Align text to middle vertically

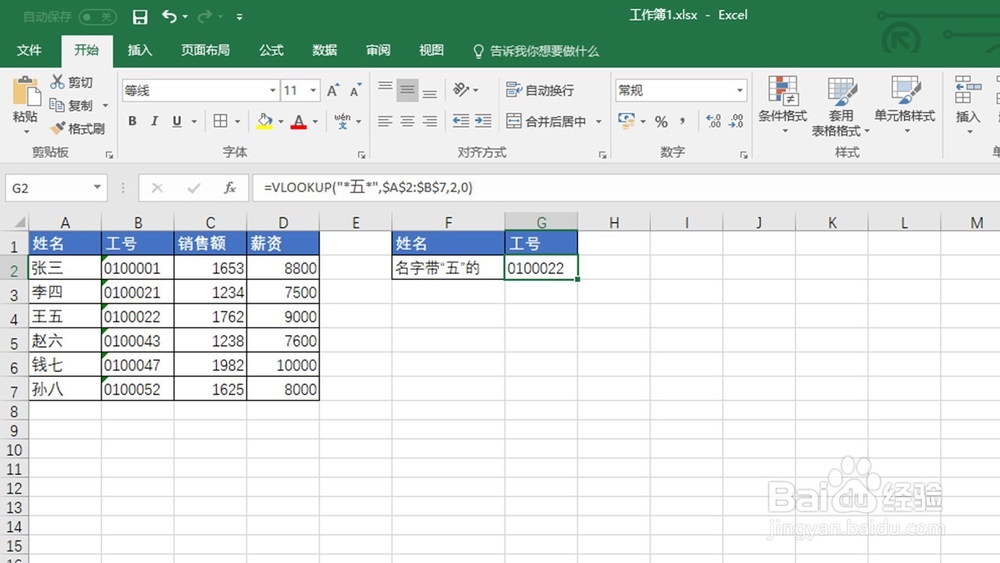[x=407, y=90]
